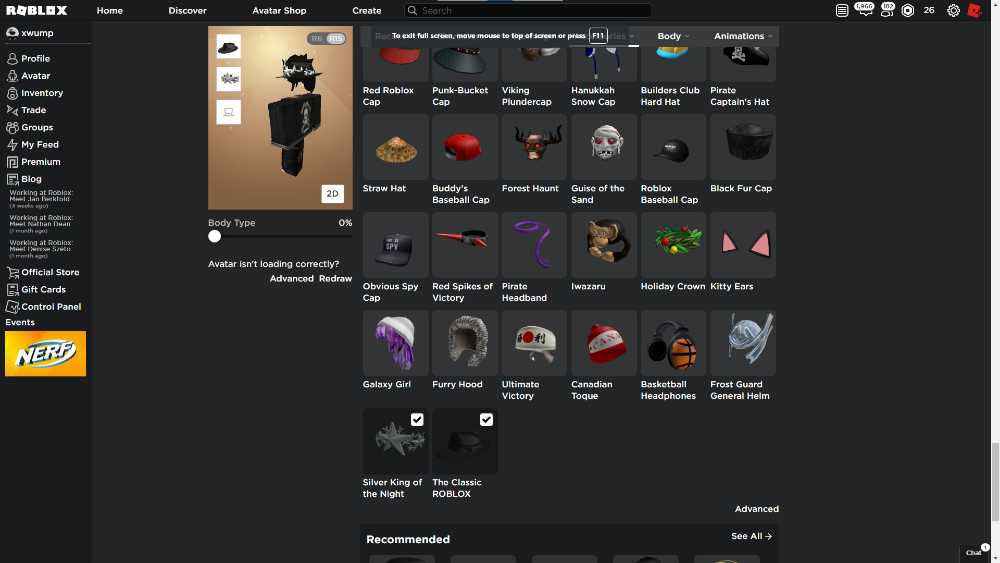The width and height of the screenshot is (1000, 563).
Task: Open the NERF event banner
Action: tap(45, 353)
